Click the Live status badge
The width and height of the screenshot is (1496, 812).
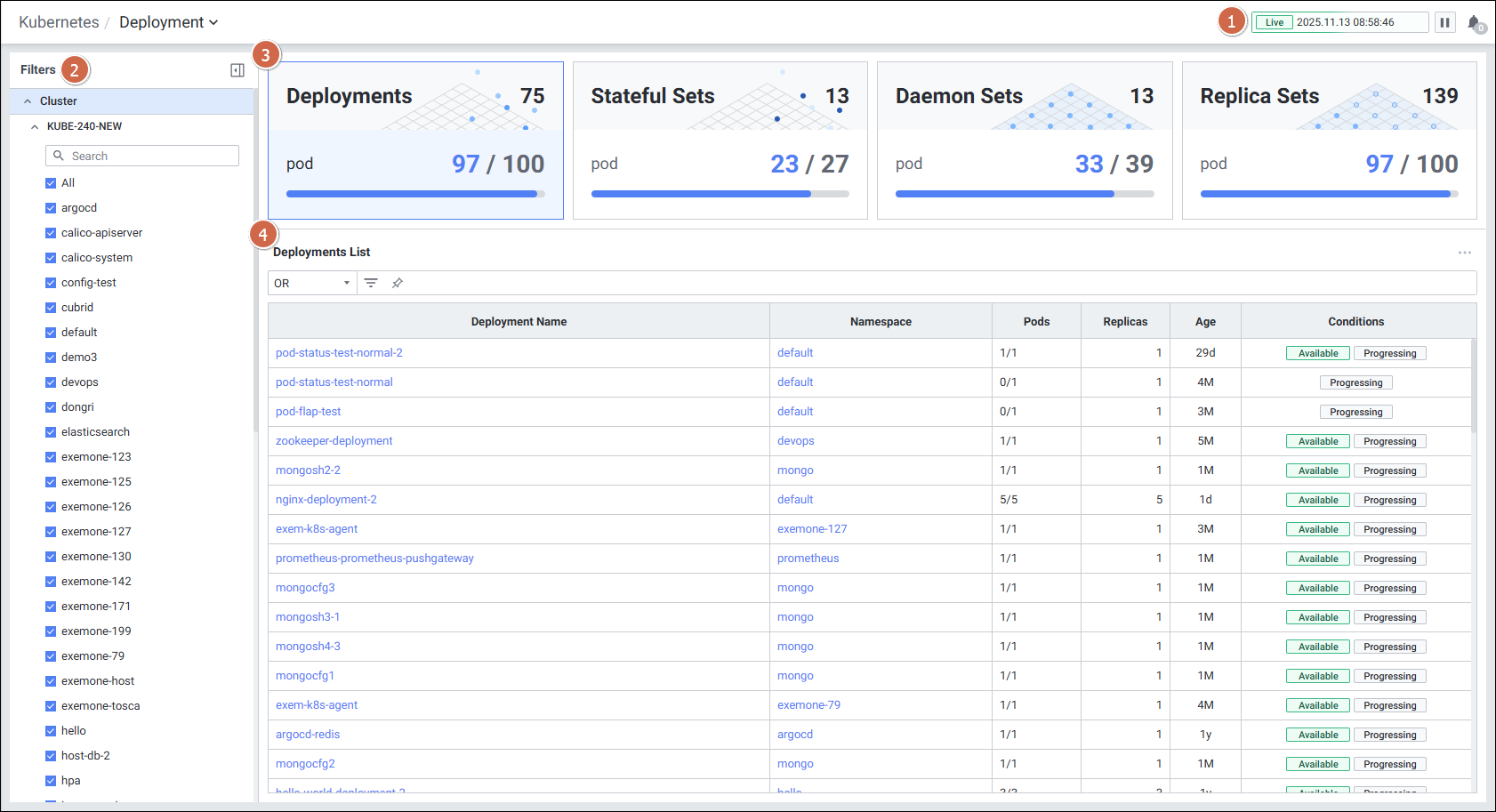[1275, 22]
